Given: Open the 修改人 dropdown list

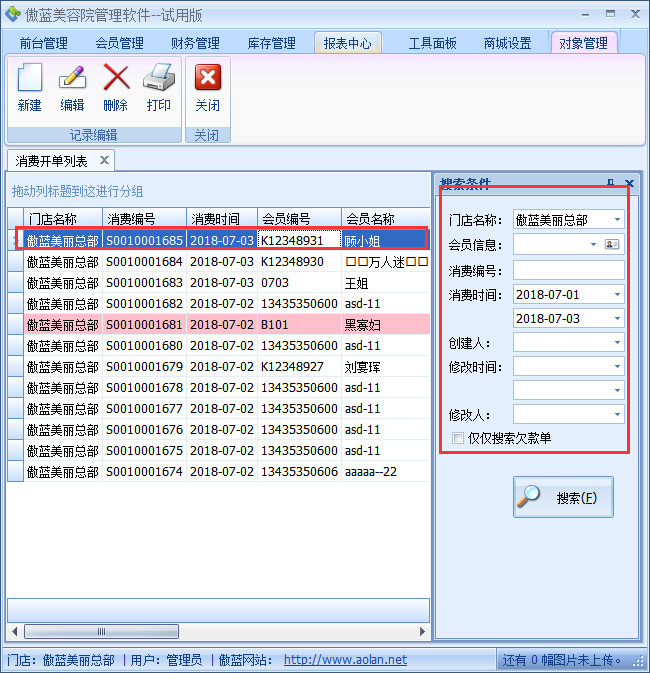Looking at the screenshot, I should pyautogui.click(x=617, y=414).
